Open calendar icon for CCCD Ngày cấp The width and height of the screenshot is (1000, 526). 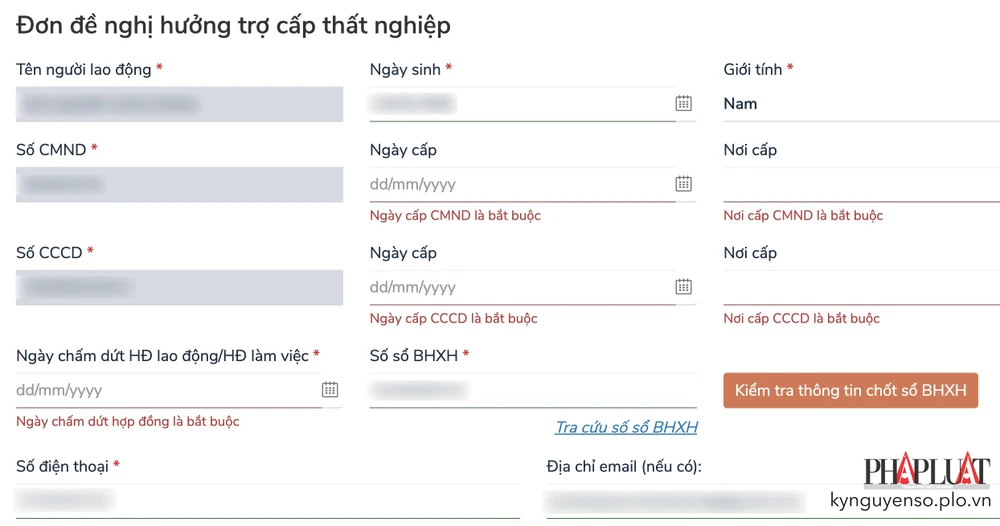(683, 287)
